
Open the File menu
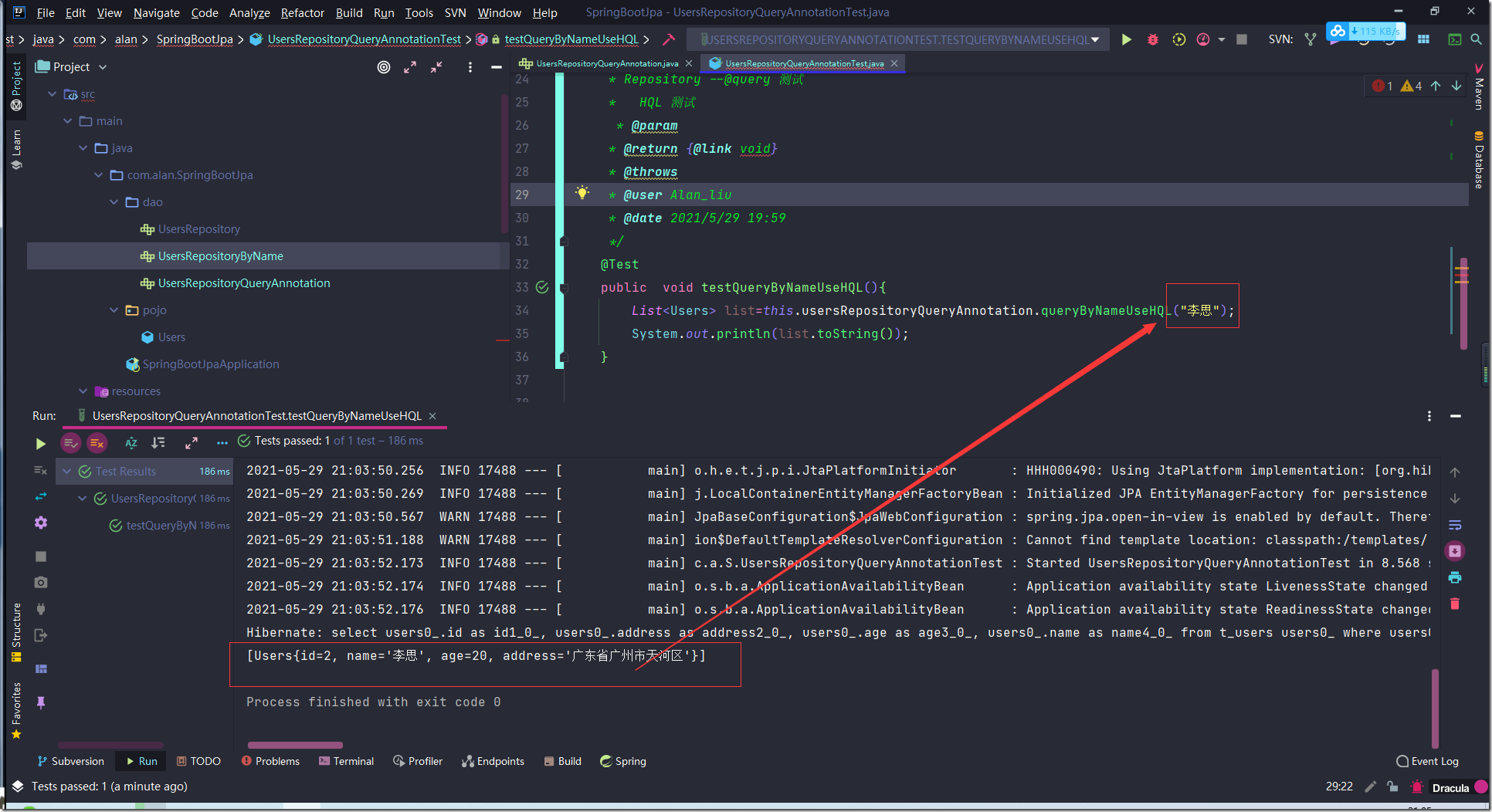pos(45,12)
